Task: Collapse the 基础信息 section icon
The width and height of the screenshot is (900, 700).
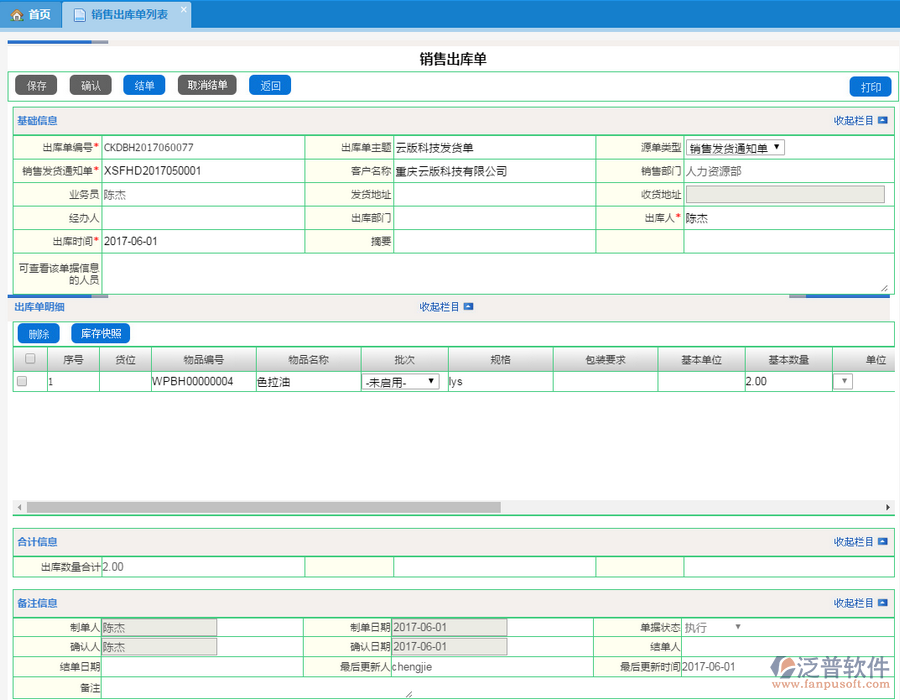Action: pos(882,121)
